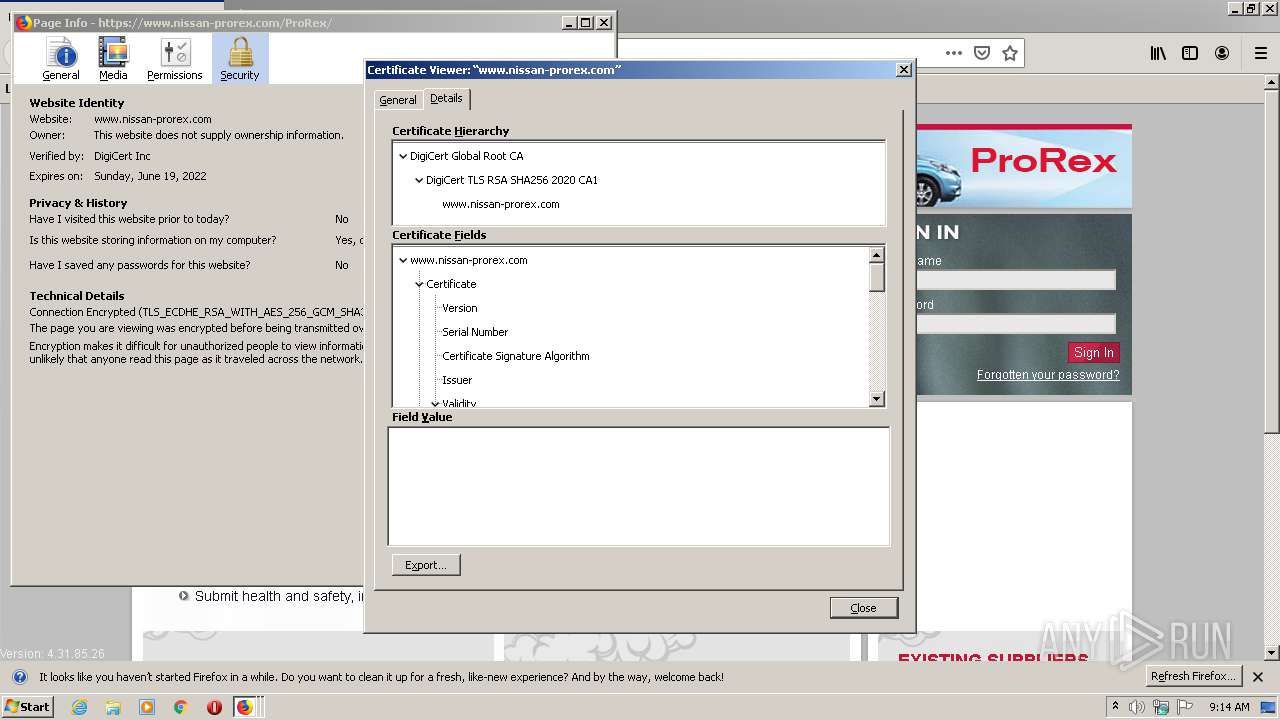Switch to the General tab in Certificate Viewer
1280x720 pixels.
398,100
